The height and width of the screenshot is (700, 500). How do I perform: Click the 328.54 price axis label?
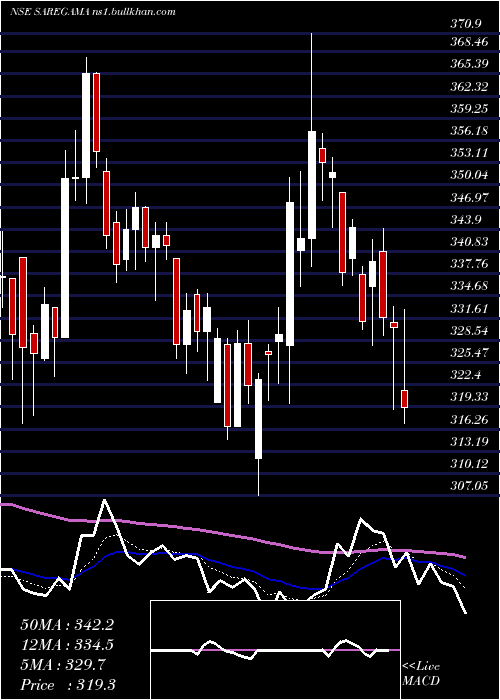click(x=470, y=330)
